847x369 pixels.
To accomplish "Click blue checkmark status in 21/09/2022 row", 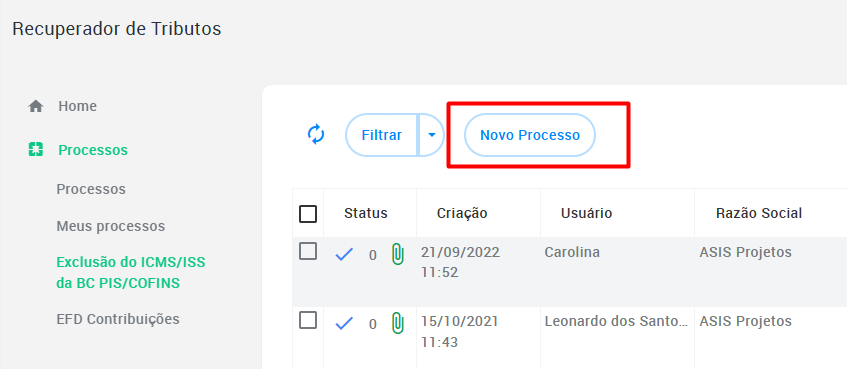I will [344, 254].
